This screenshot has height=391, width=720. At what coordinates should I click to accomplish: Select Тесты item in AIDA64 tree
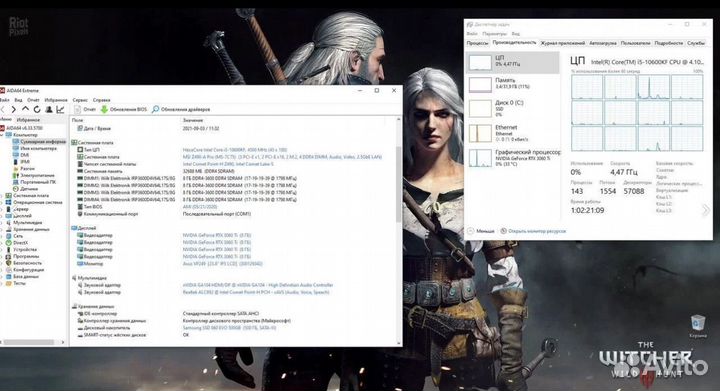coord(16,283)
